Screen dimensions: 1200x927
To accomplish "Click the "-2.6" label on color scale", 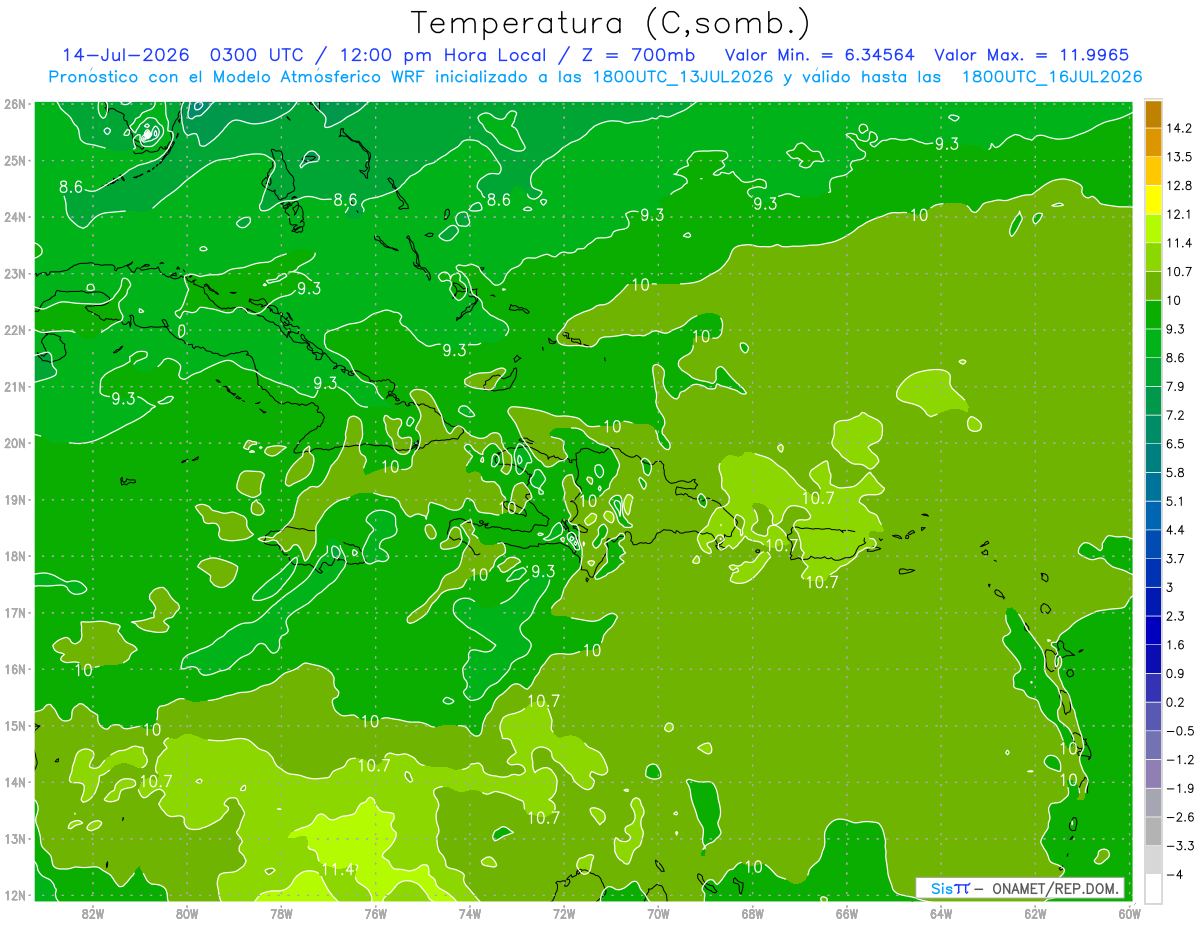I will coord(1182,817).
